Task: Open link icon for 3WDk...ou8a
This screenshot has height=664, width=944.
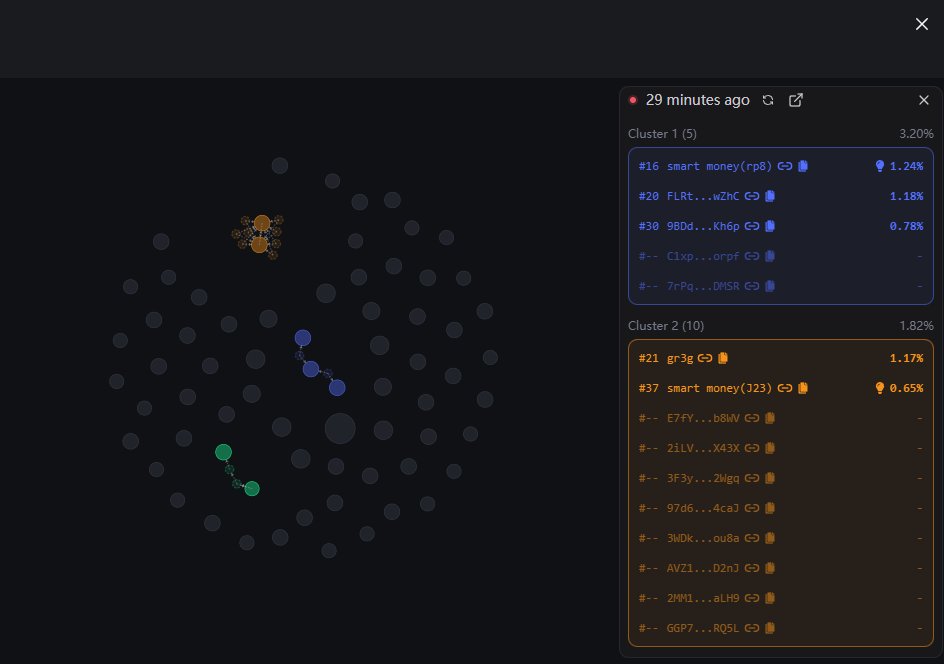Action: 751,539
